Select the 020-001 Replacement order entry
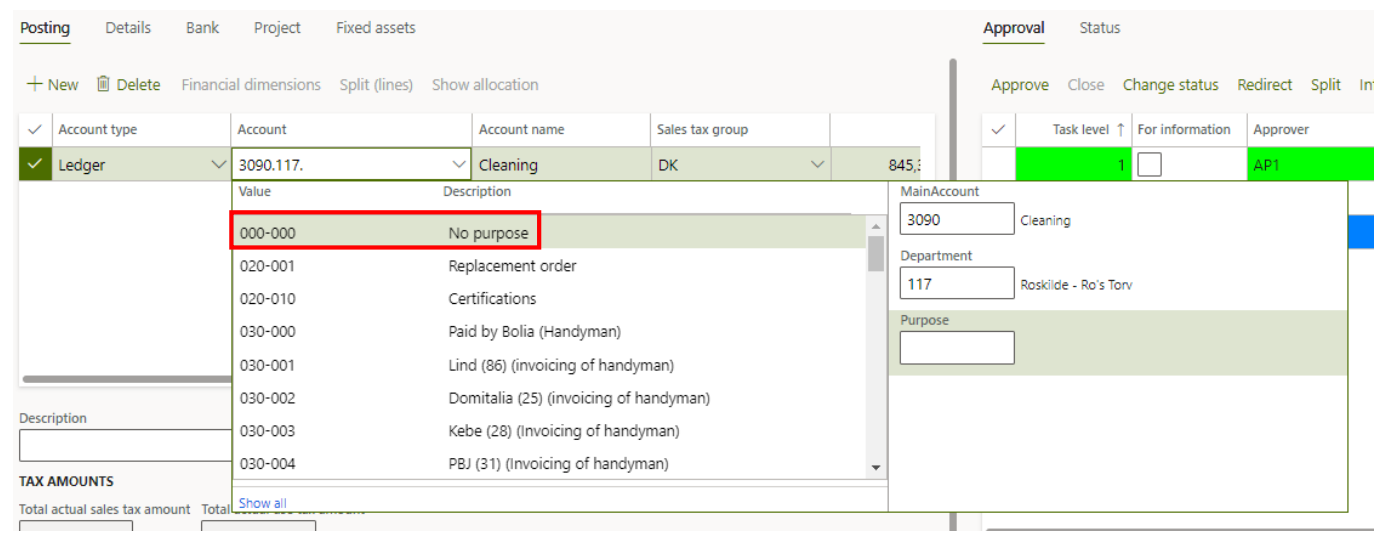This screenshot has width=1387, height=540. coord(512,266)
